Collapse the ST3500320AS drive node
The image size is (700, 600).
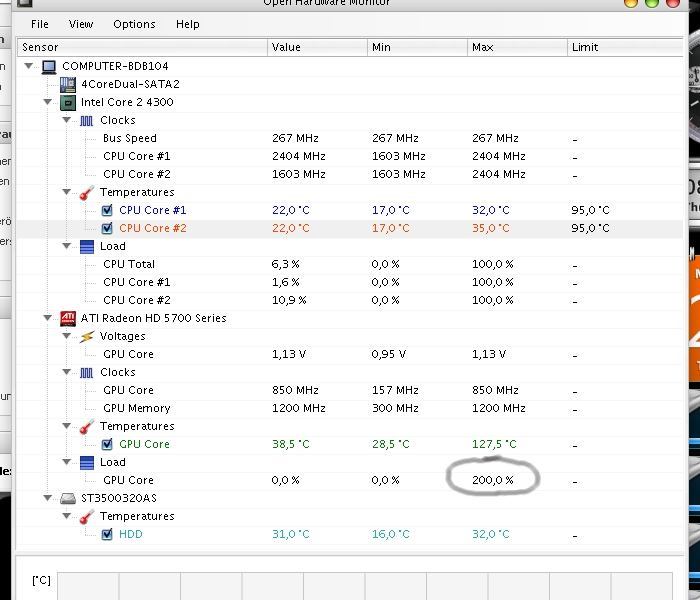[x=48, y=498]
